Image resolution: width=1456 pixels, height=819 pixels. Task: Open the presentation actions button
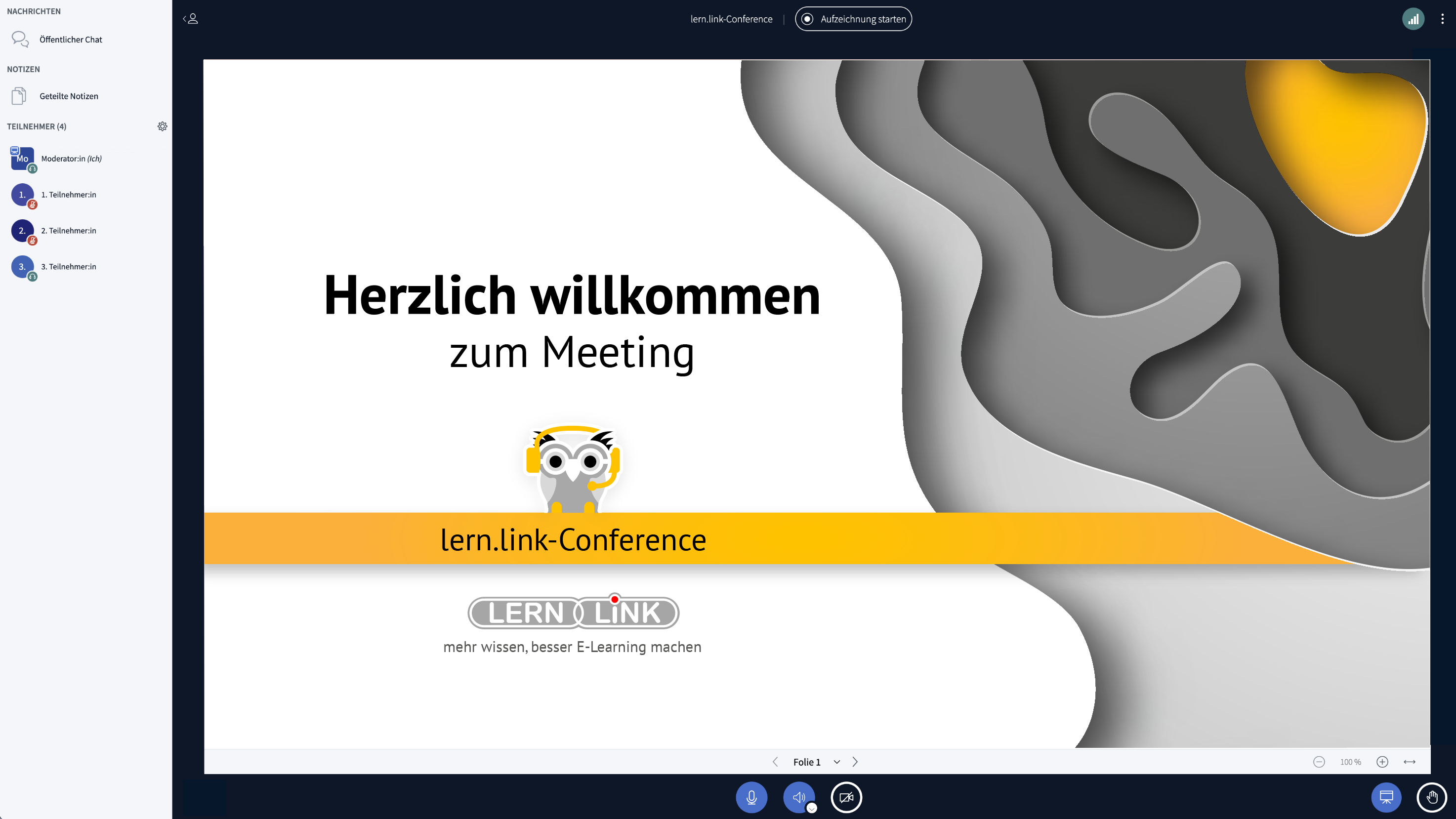[1386, 797]
